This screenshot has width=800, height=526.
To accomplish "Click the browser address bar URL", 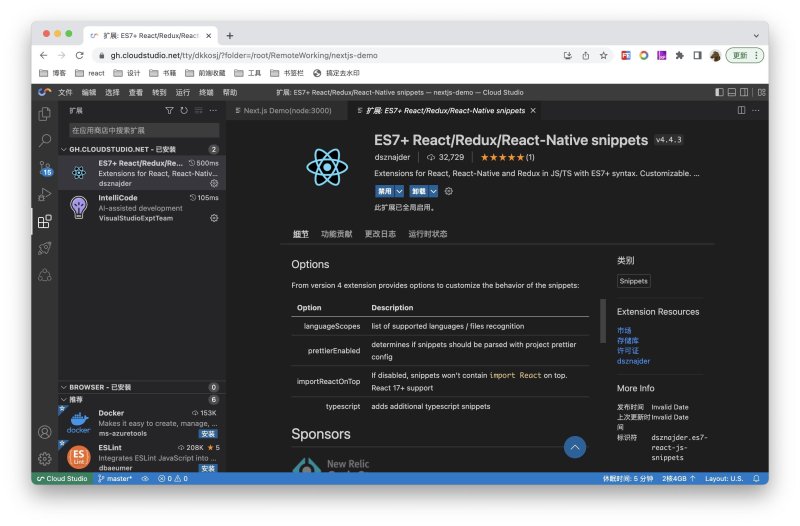I will click(x=244, y=56).
